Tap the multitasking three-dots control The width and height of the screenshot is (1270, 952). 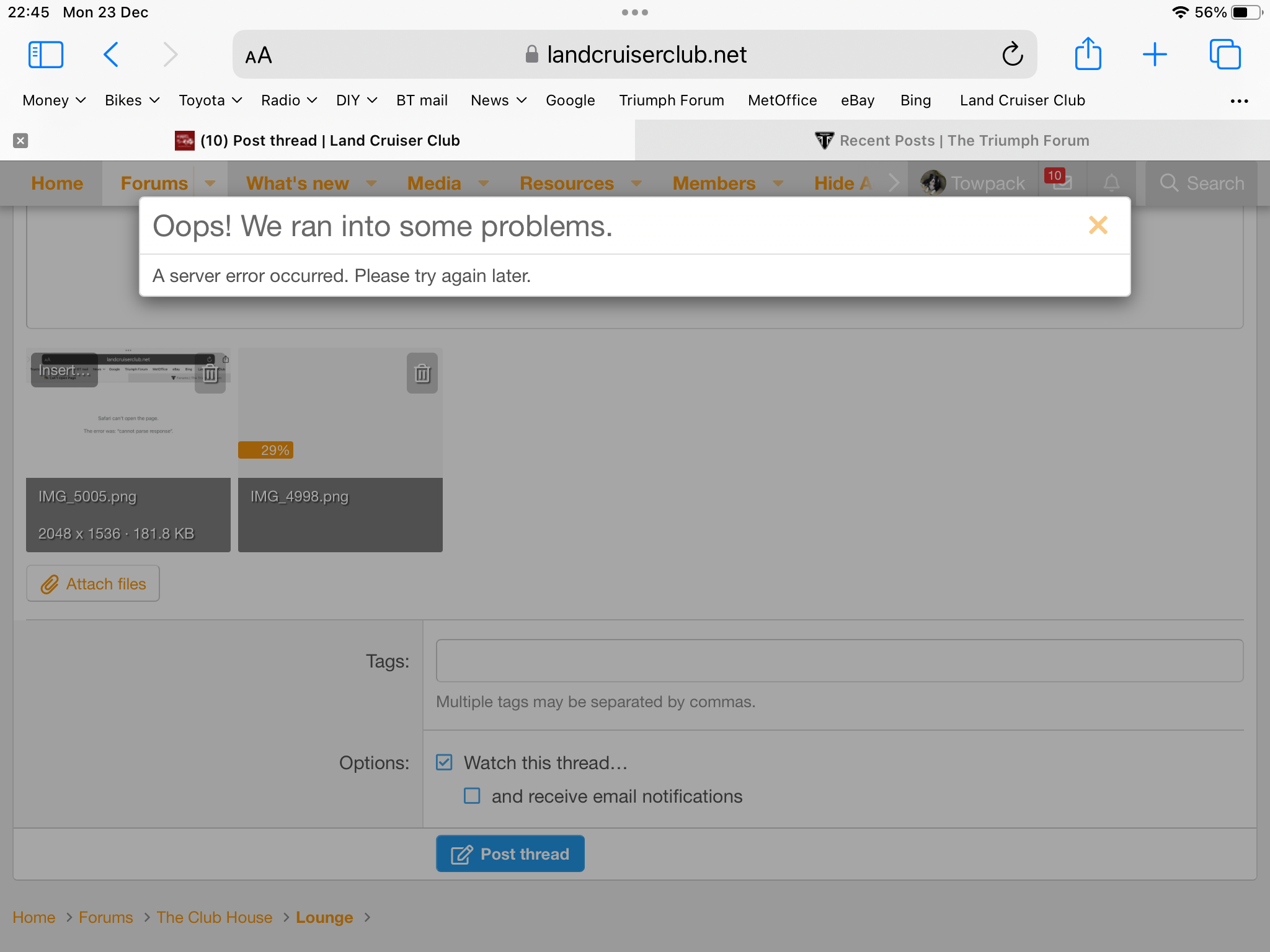[635, 12]
